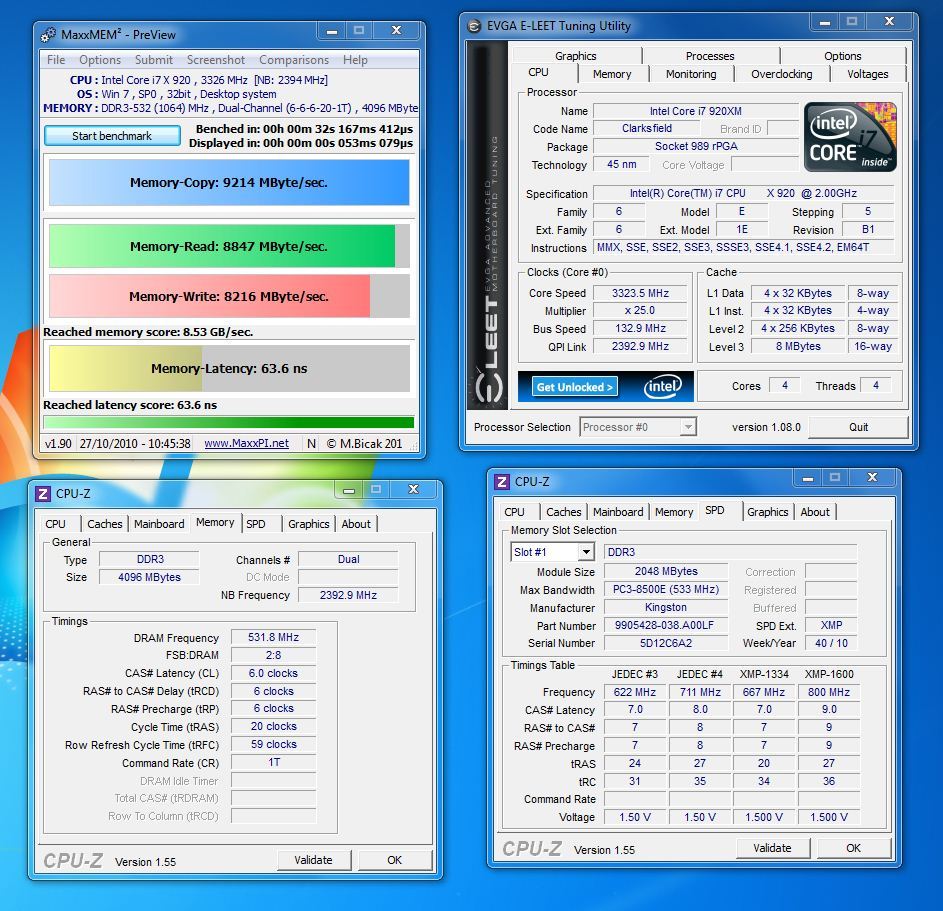Viewport: 943px width, 911px height.
Task: Click the Core Speed 3323.5 MHz field
Action: [x=640, y=293]
